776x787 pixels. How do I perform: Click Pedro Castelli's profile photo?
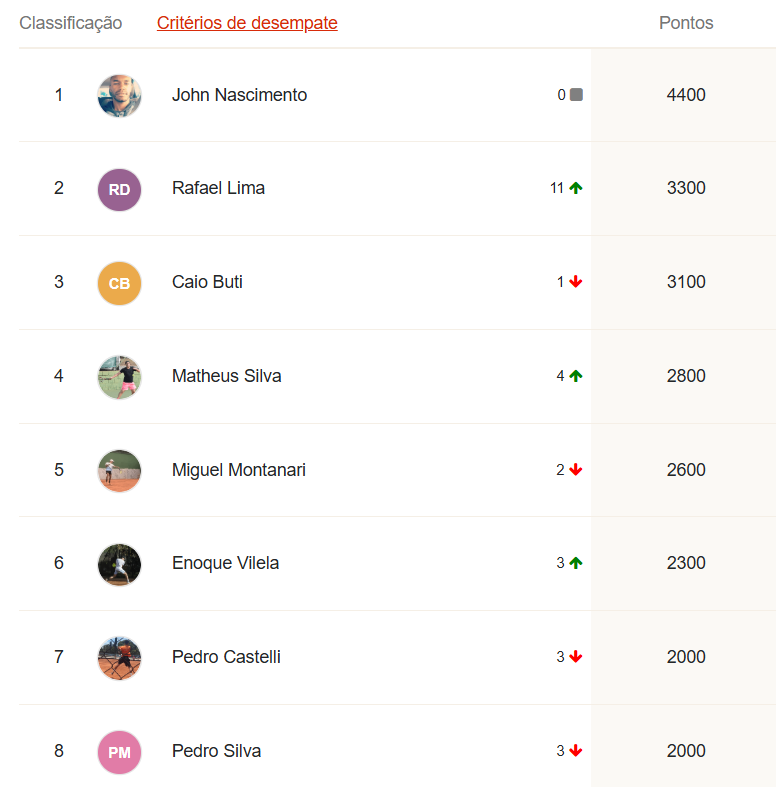pos(119,659)
